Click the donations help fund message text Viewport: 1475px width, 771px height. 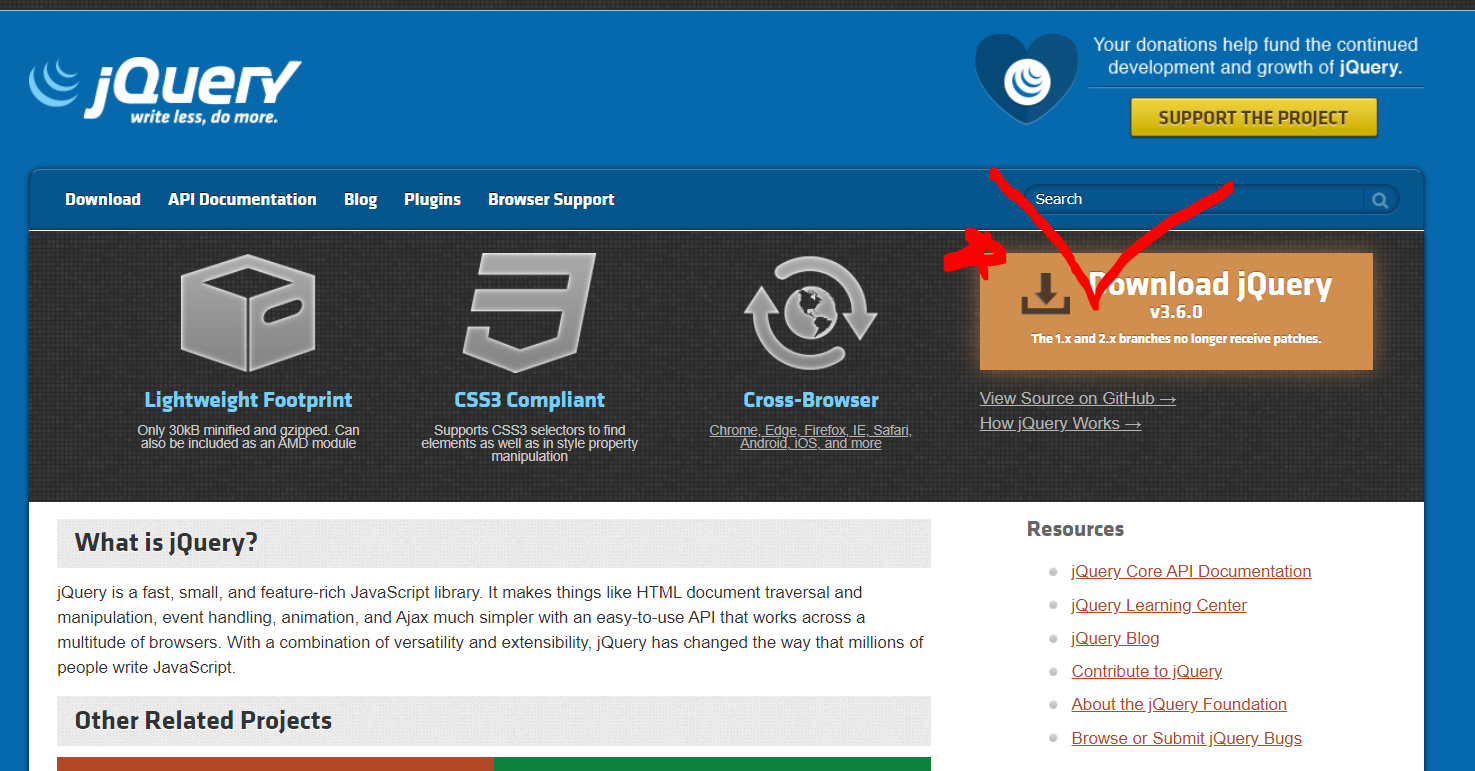coord(1255,56)
